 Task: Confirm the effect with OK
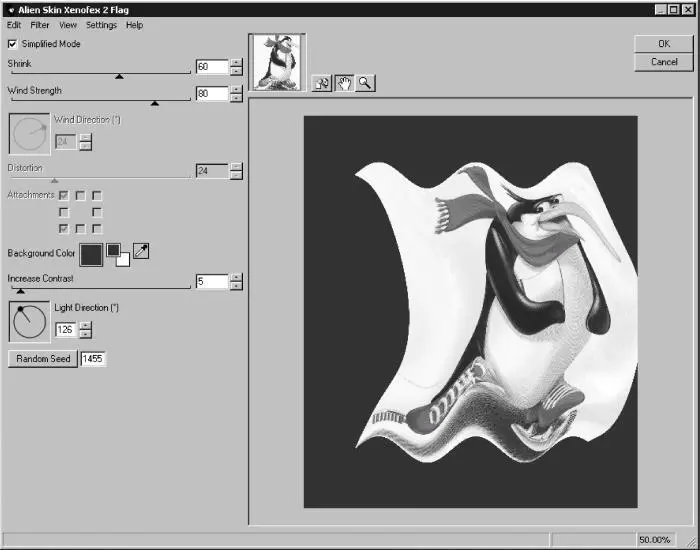pyautogui.click(x=664, y=44)
